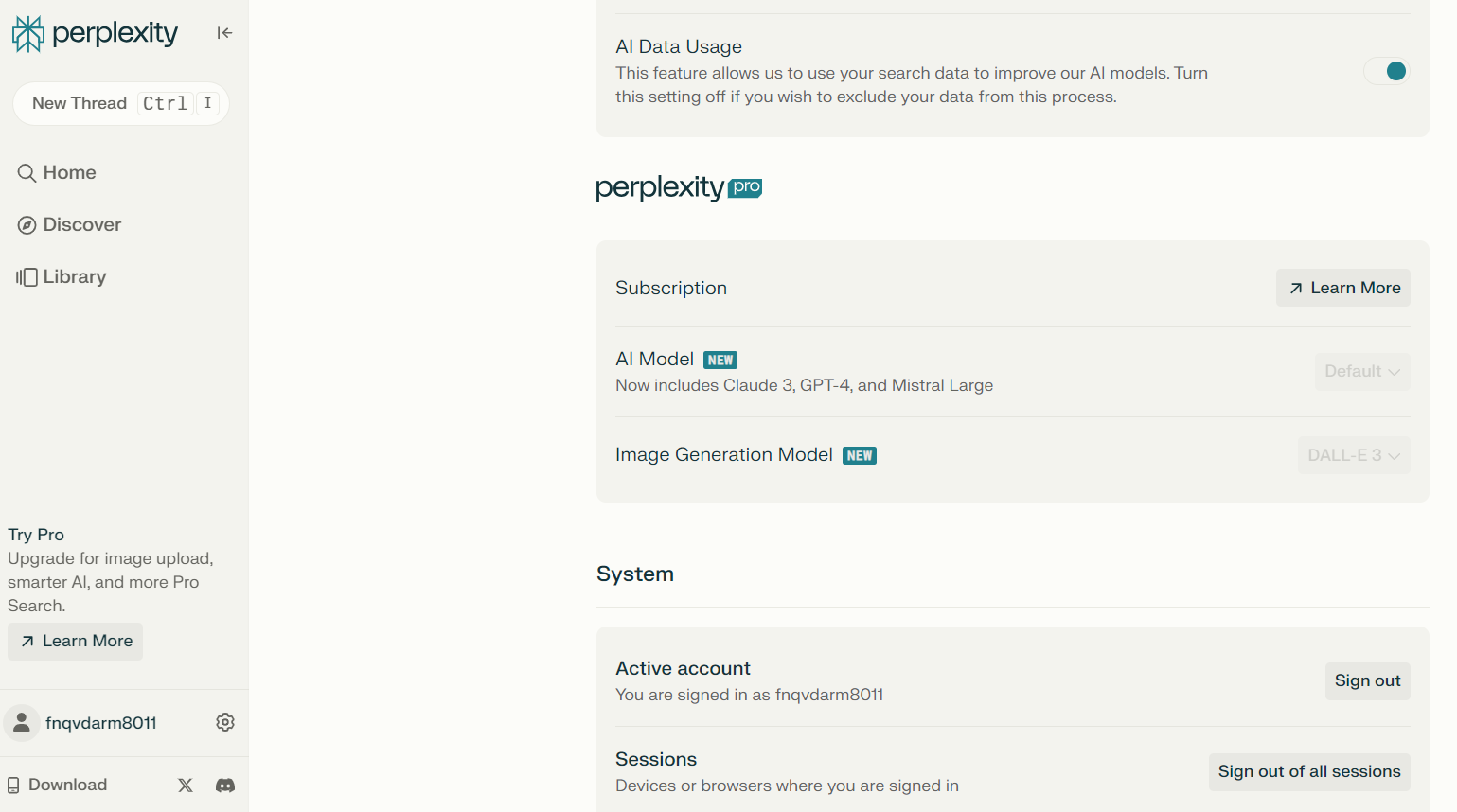Viewport: 1457px width, 812px height.
Task: Open the Discord icon link
Action: click(225, 786)
